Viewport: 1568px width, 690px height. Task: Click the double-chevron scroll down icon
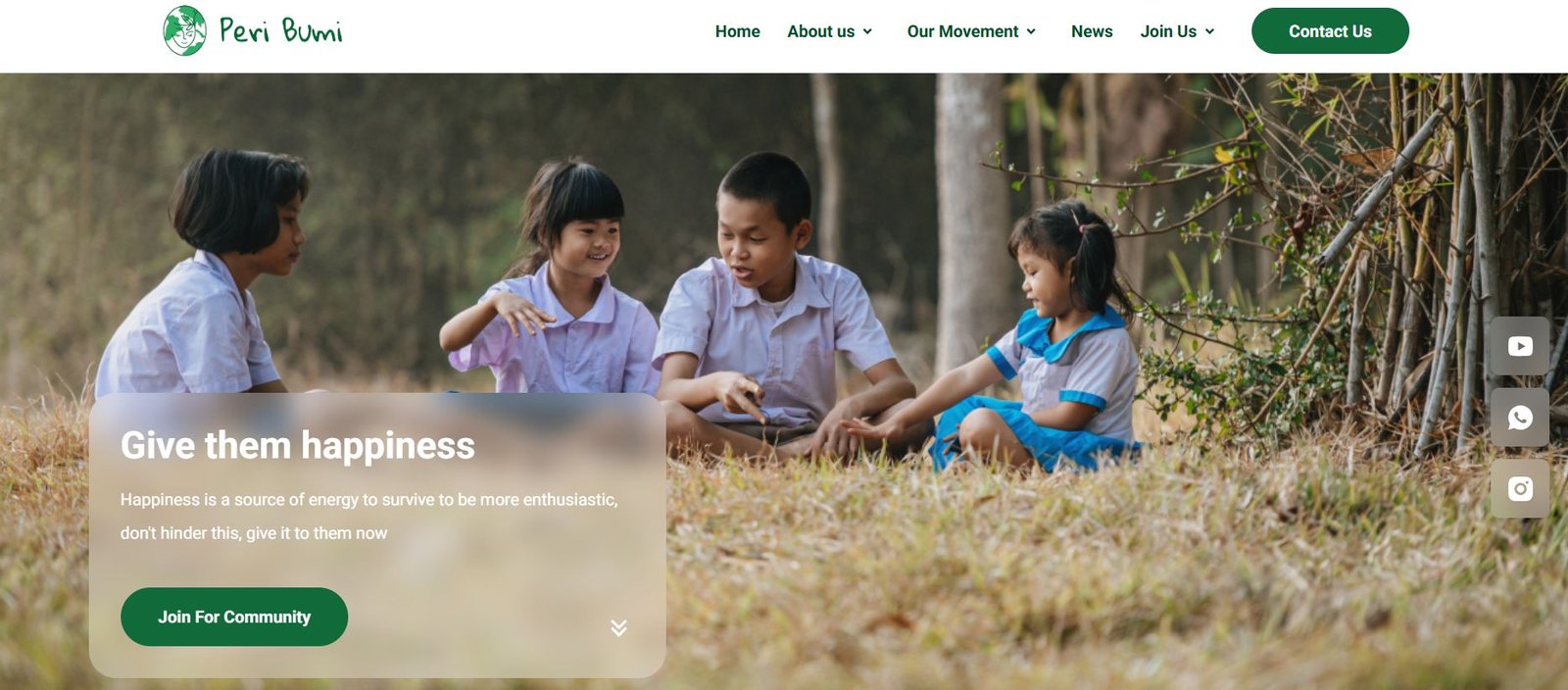tap(618, 627)
